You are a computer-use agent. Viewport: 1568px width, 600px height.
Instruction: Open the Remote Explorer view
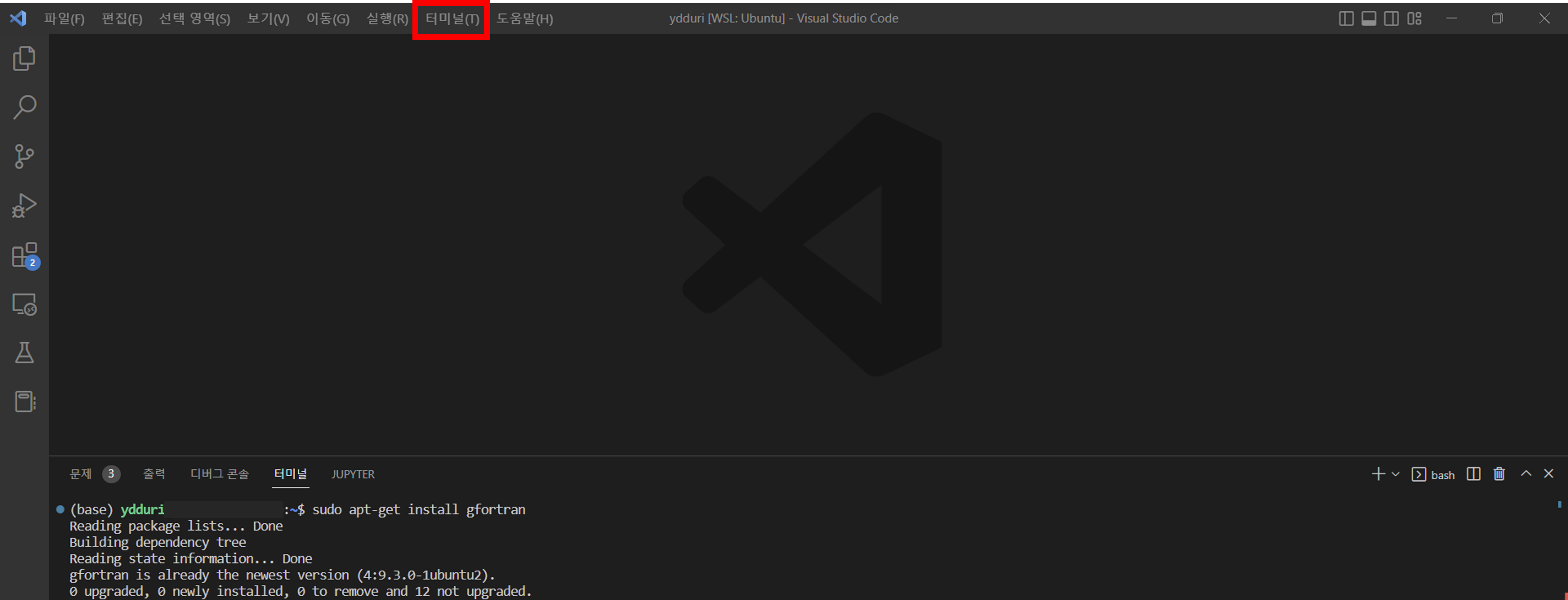(x=24, y=304)
